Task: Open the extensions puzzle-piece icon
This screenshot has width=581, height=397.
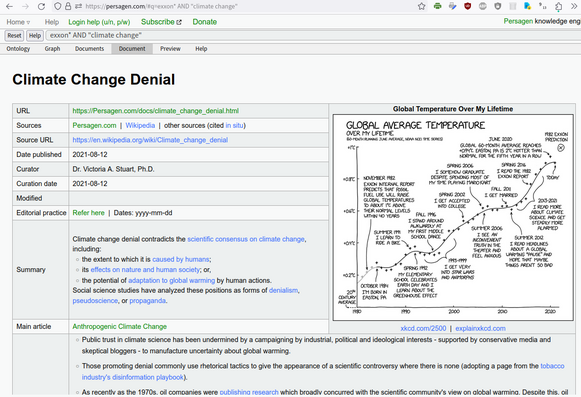Action: click(x=558, y=6)
